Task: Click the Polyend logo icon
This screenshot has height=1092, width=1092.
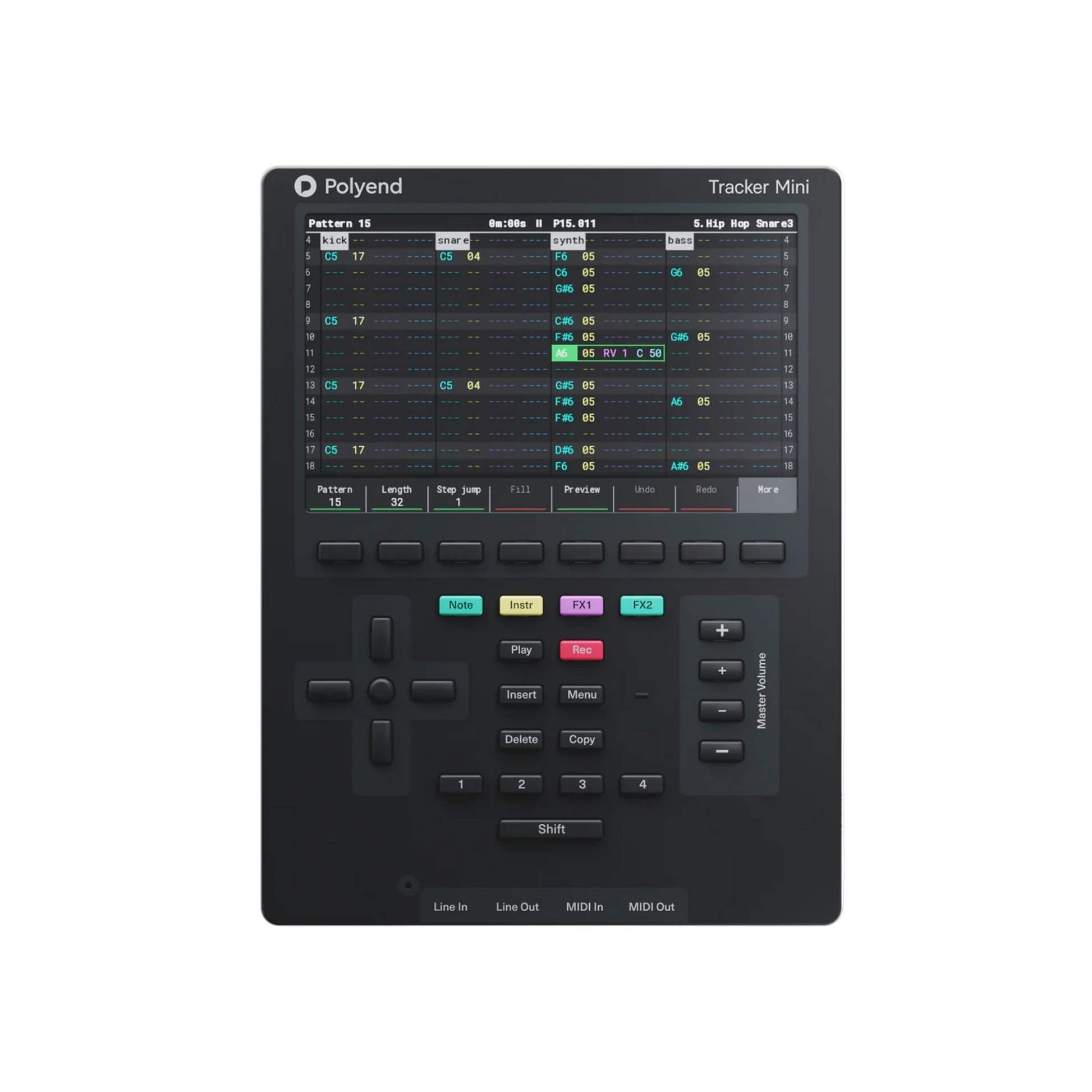Action: pyautogui.click(x=305, y=186)
